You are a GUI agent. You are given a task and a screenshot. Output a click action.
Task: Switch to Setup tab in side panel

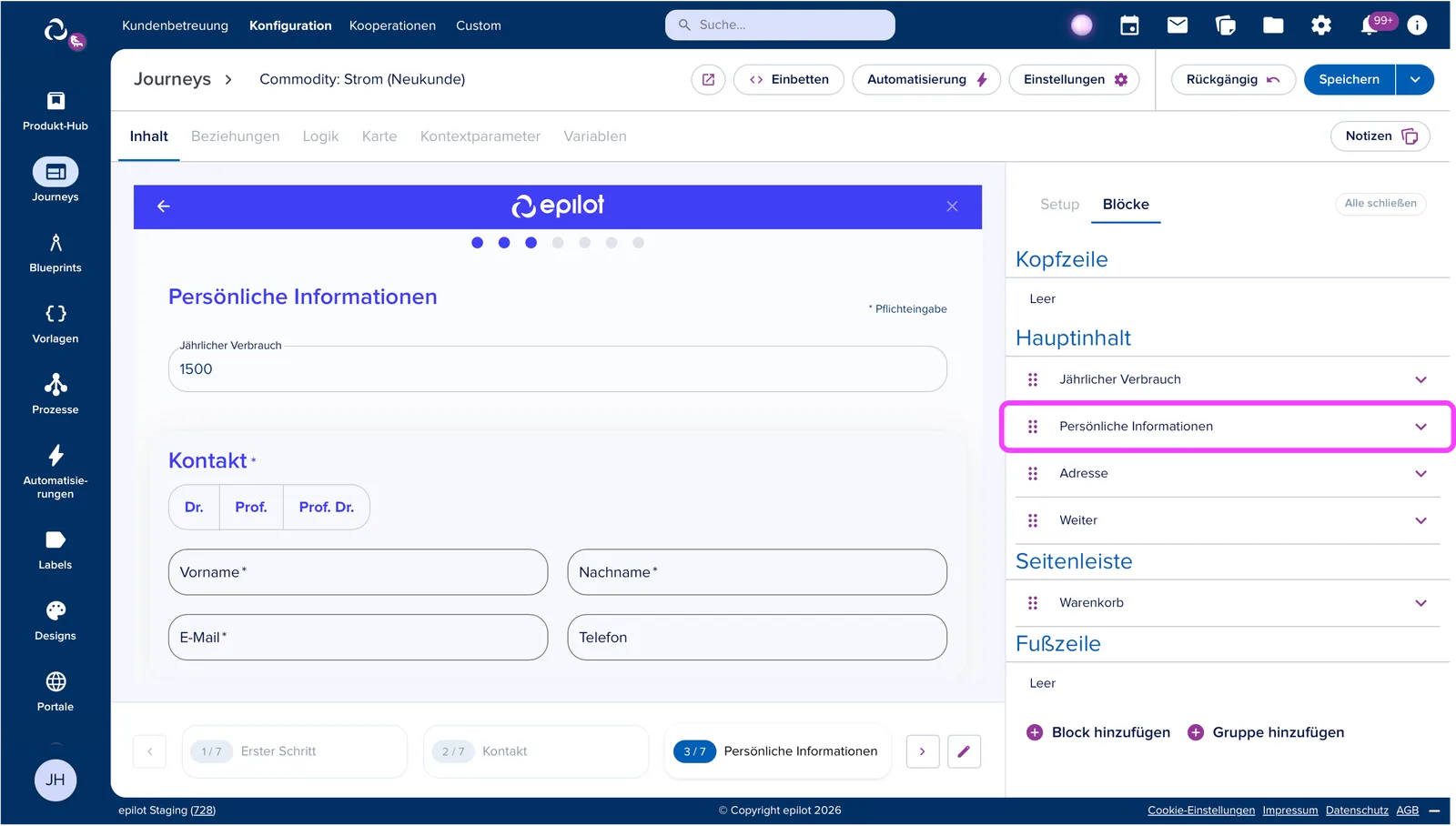point(1060,205)
